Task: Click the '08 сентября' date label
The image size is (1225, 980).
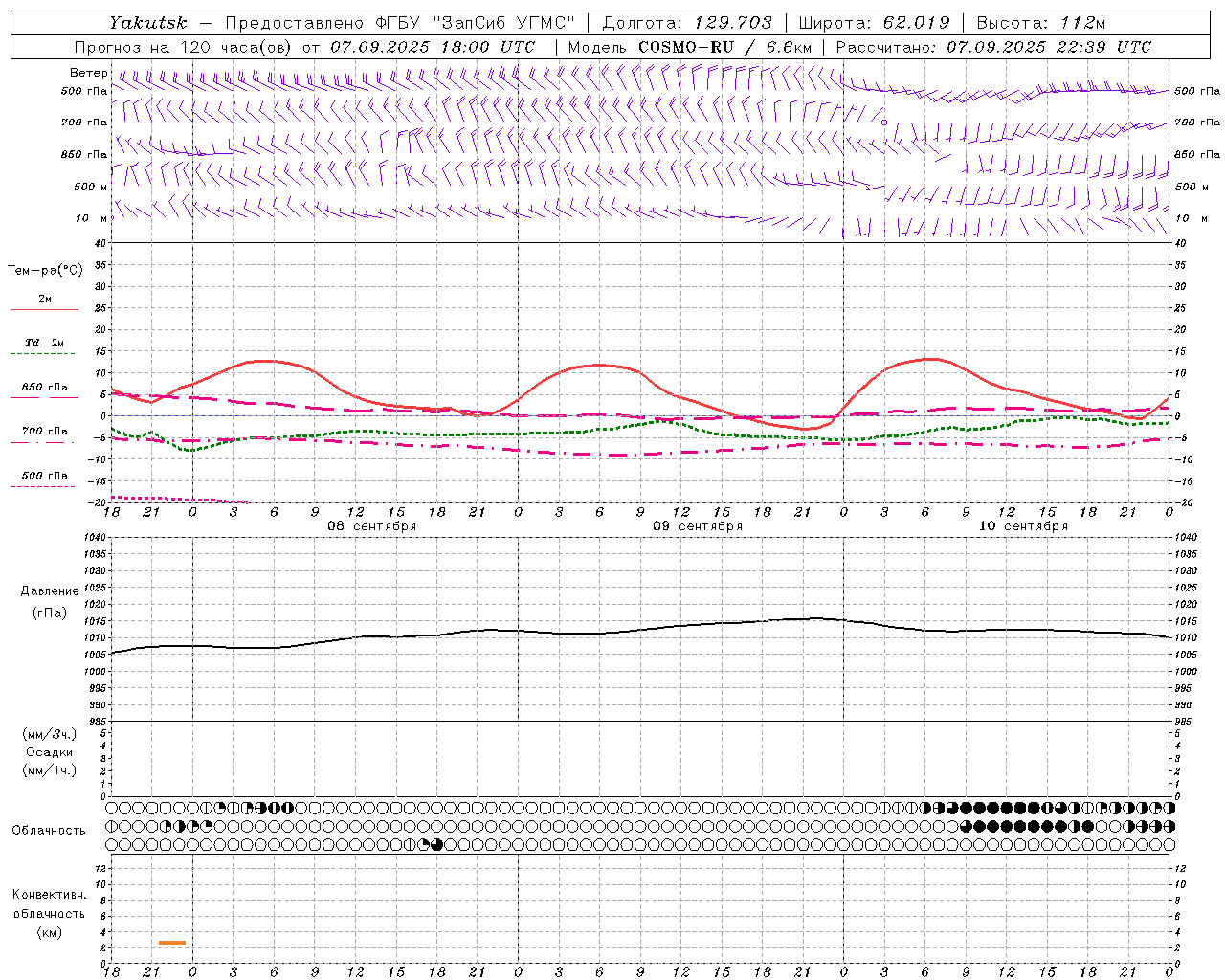Action: (x=372, y=526)
